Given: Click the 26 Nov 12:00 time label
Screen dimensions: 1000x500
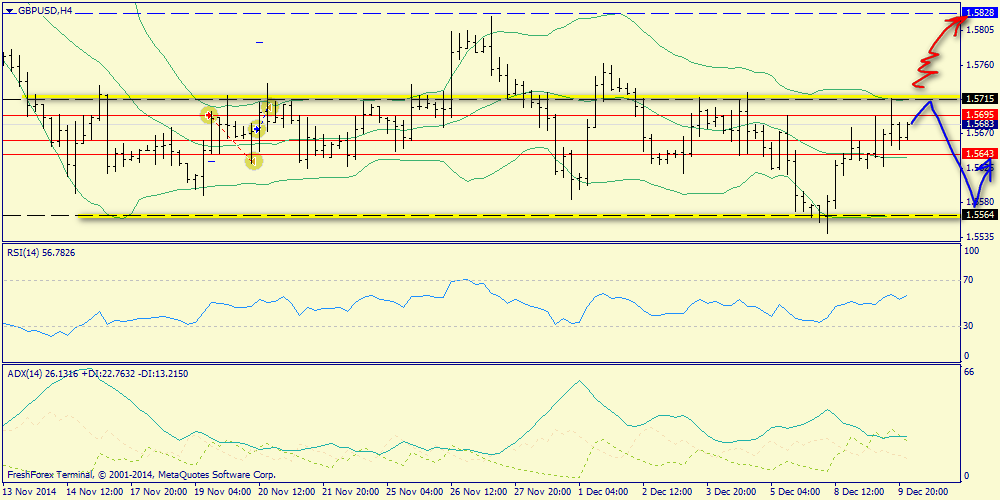Looking at the screenshot, I should pos(479,492).
